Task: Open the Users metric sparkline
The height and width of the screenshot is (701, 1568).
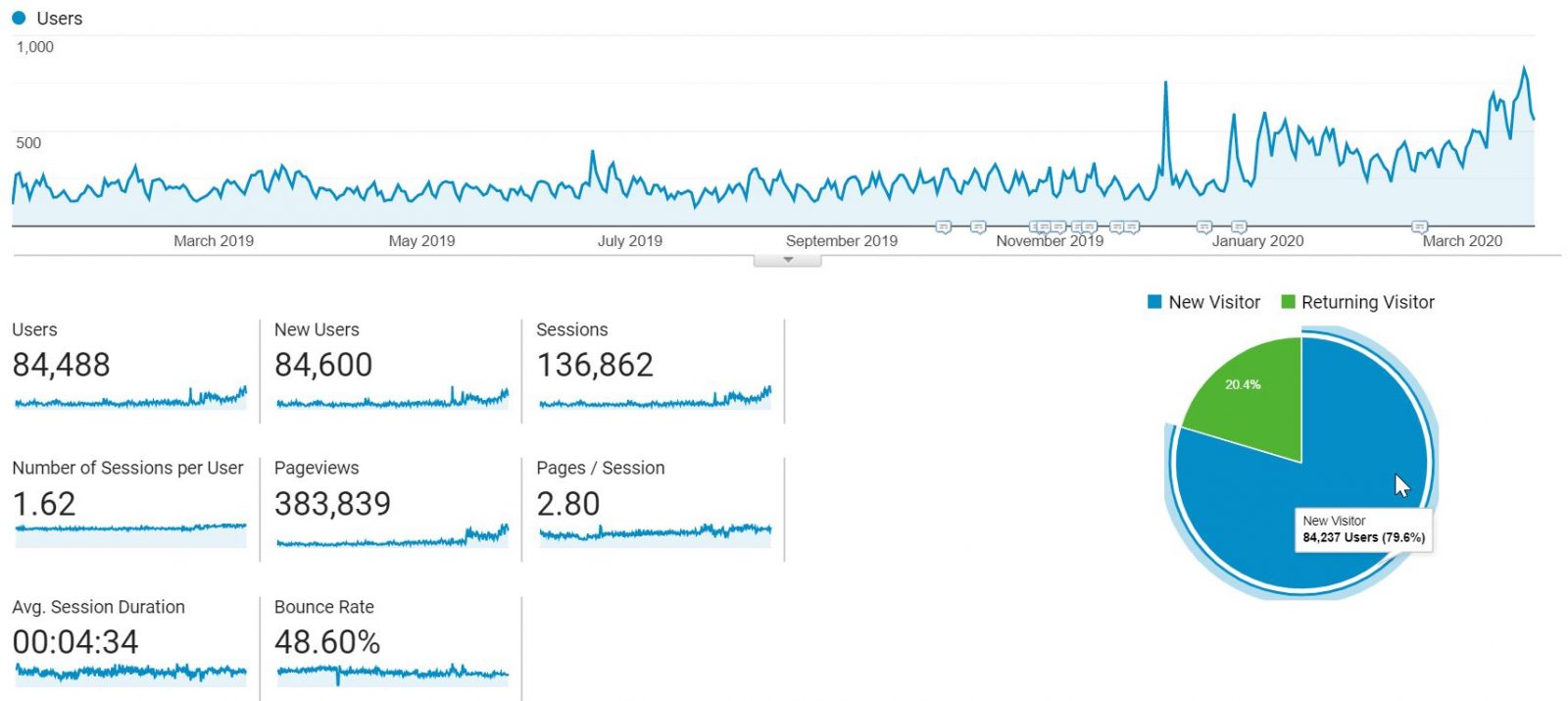Action: pyautogui.click(x=130, y=398)
